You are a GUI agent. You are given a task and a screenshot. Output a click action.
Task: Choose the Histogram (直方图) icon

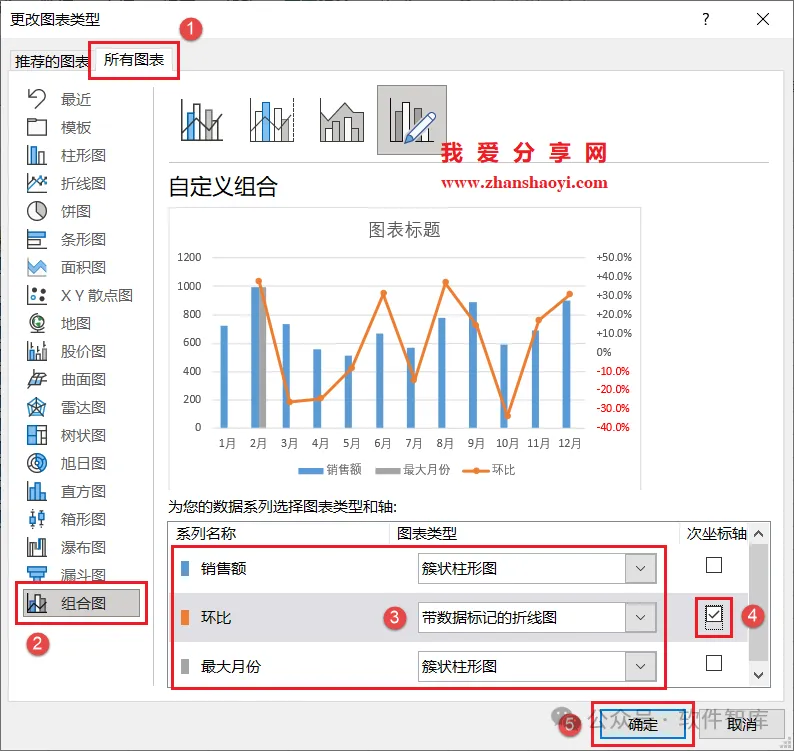36,491
